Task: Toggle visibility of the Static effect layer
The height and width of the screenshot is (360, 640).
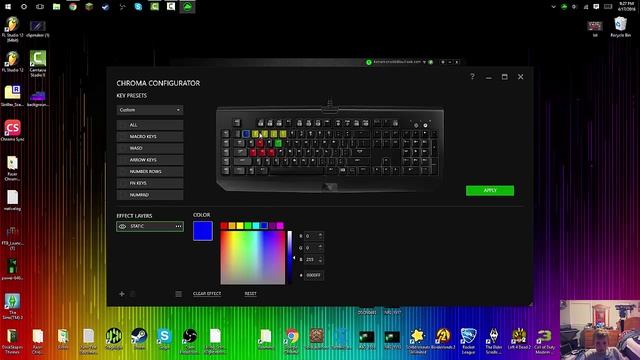Action: point(122,227)
